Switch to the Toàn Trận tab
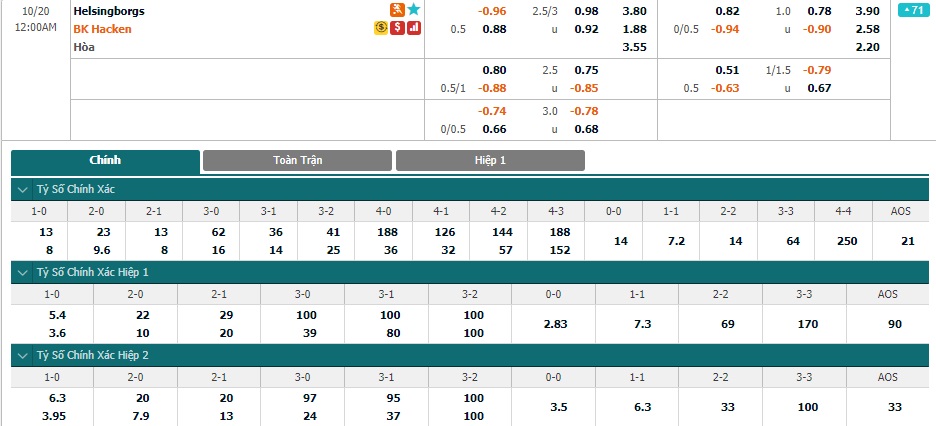This screenshot has height=426, width=936. pos(297,160)
